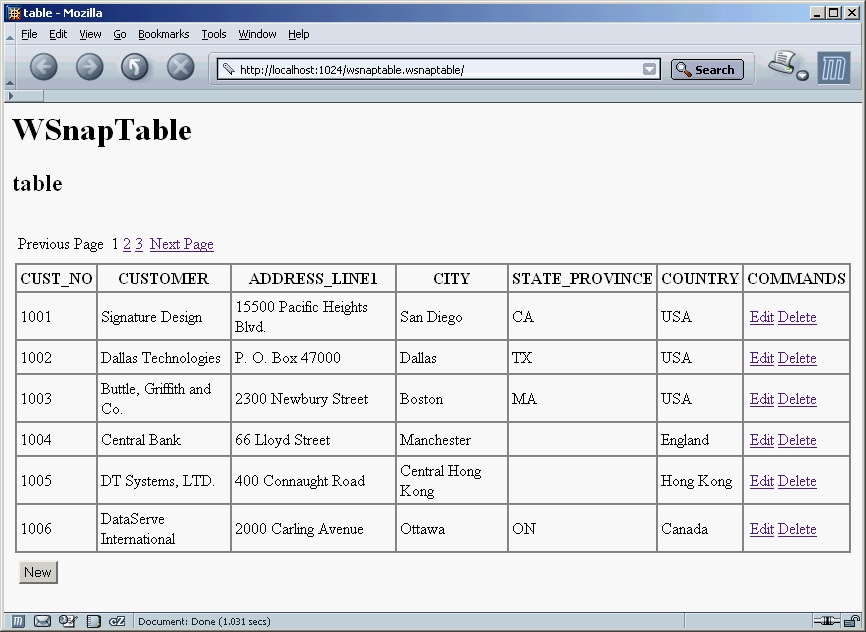Open Composer from the status bar icon
This screenshot has height=632, width=866.
[68, 621]
